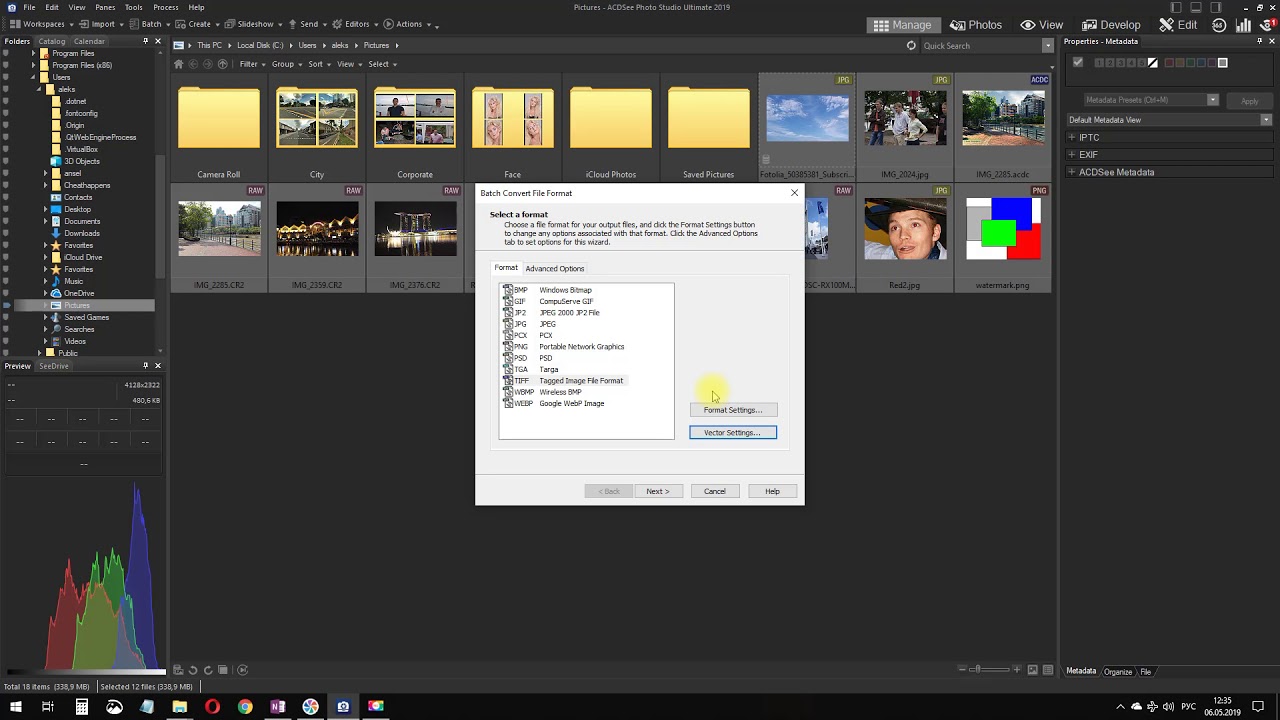
Task: Open the Sort dropdown
Action: point(318,64)
